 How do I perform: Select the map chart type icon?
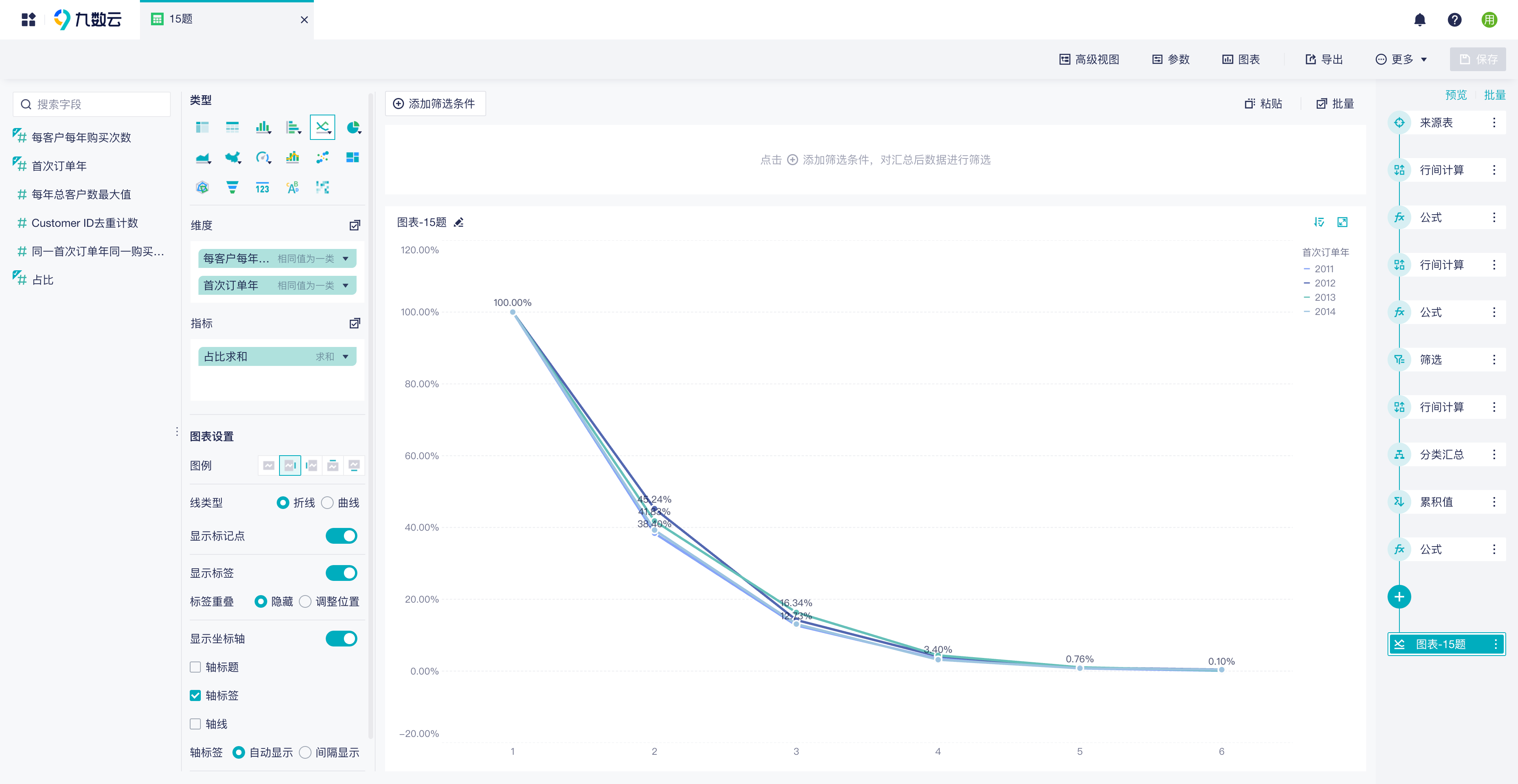233,157
